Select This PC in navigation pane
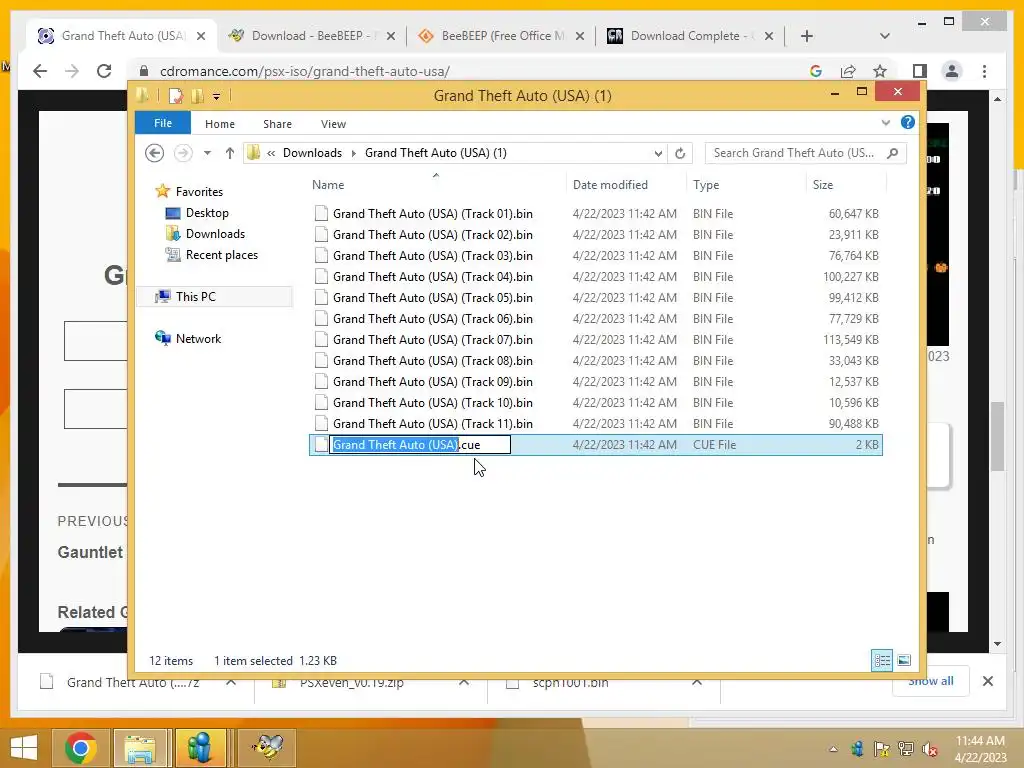Viewport: 1024px width, 768px height. 195,296
